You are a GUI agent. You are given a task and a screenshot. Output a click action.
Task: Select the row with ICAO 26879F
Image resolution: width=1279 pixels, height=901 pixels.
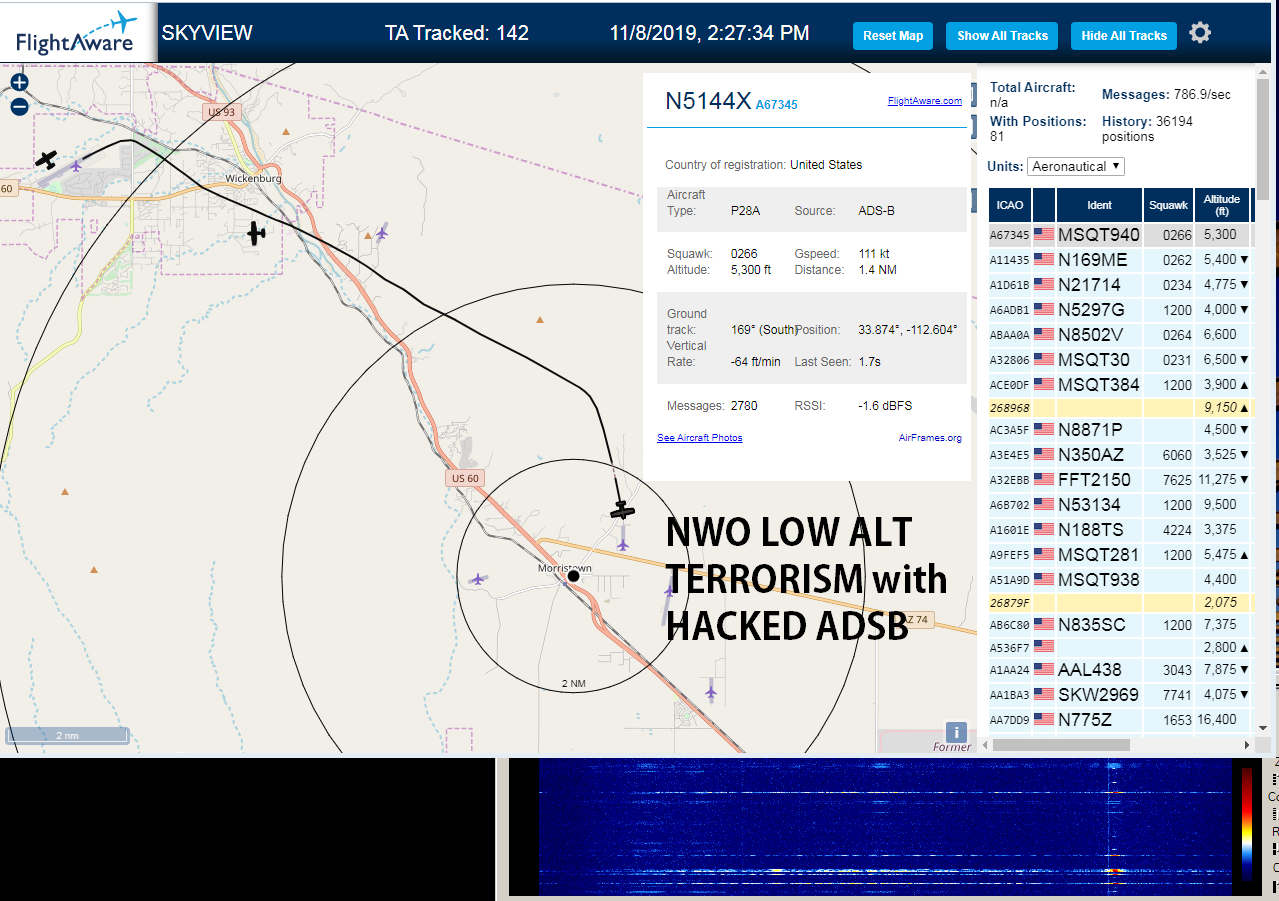(1120, 603)
